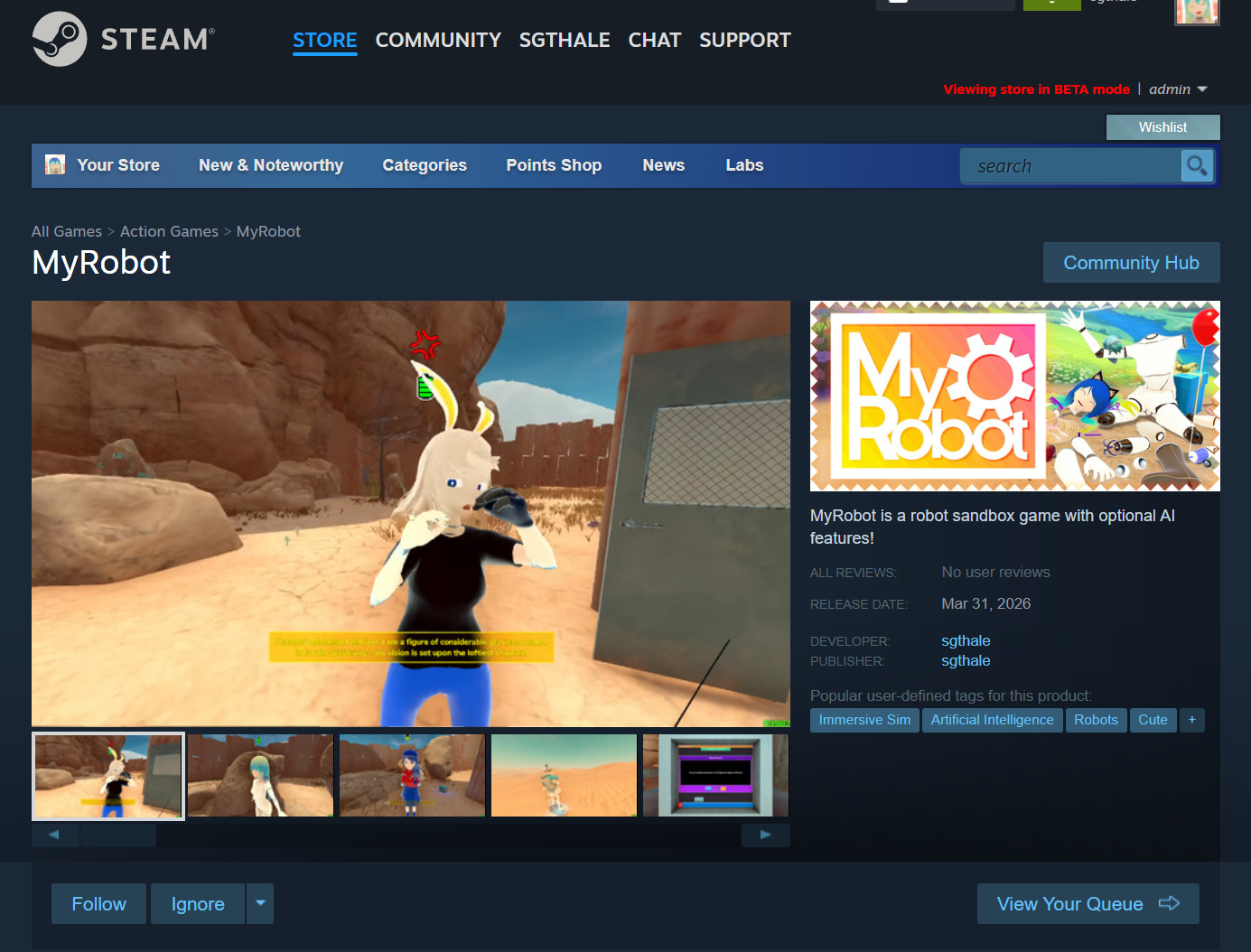Open the Labs tab
The width and height of the screenshot is (1251, 952).
pos(745,165)
